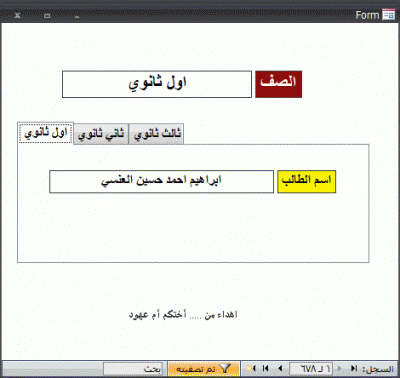Click the Form title text
Viewport: 400px width, 378px height.
point(367,15)
